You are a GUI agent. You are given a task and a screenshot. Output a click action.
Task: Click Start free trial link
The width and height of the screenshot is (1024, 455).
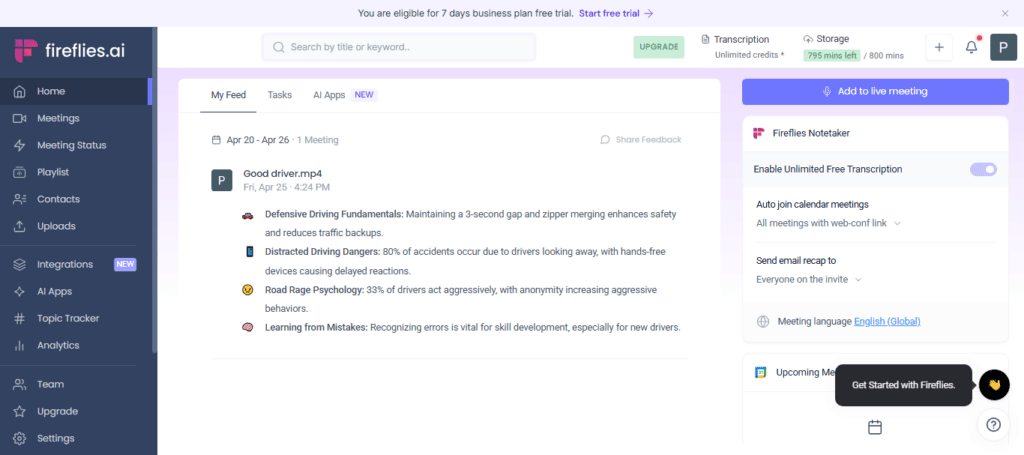click(616, 13)
